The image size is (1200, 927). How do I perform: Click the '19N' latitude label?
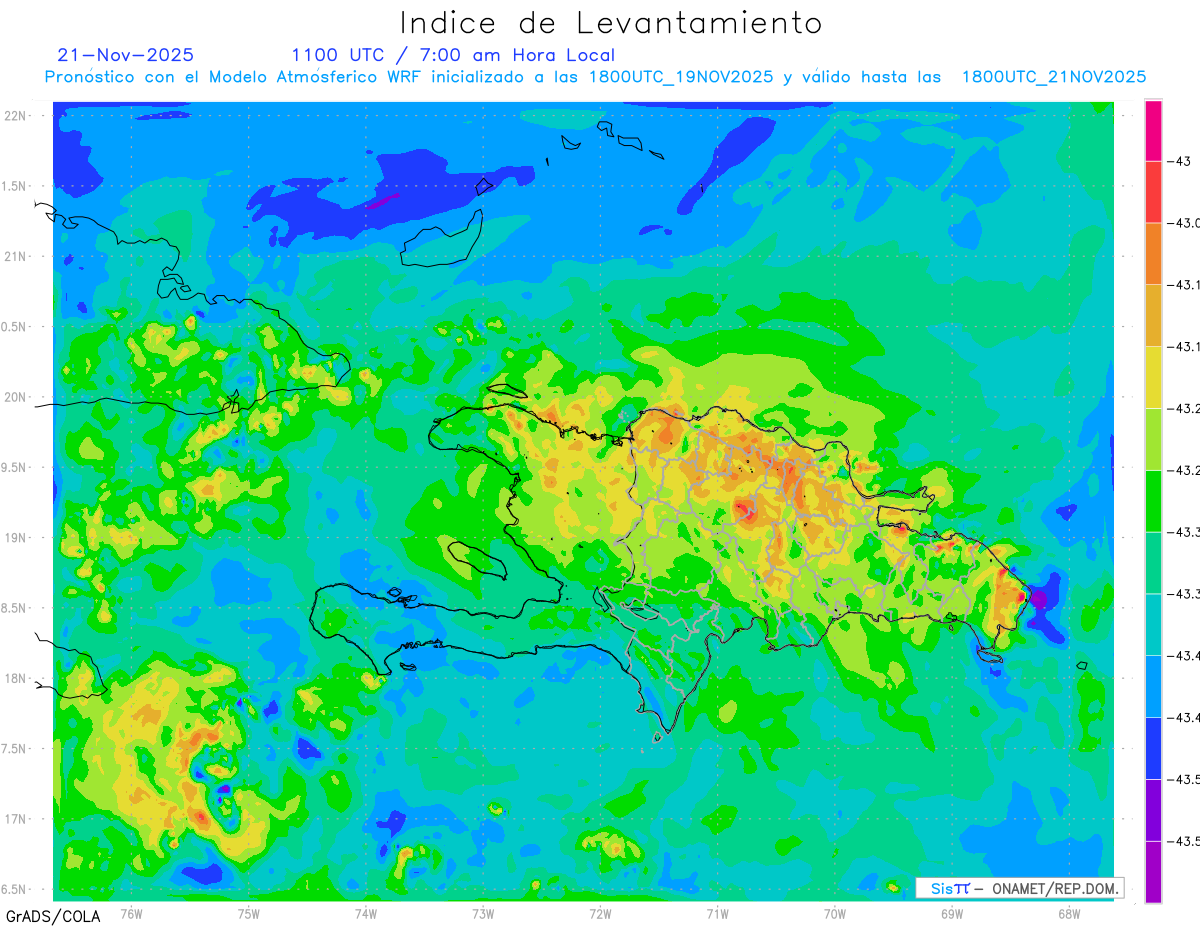click(15, 538)
